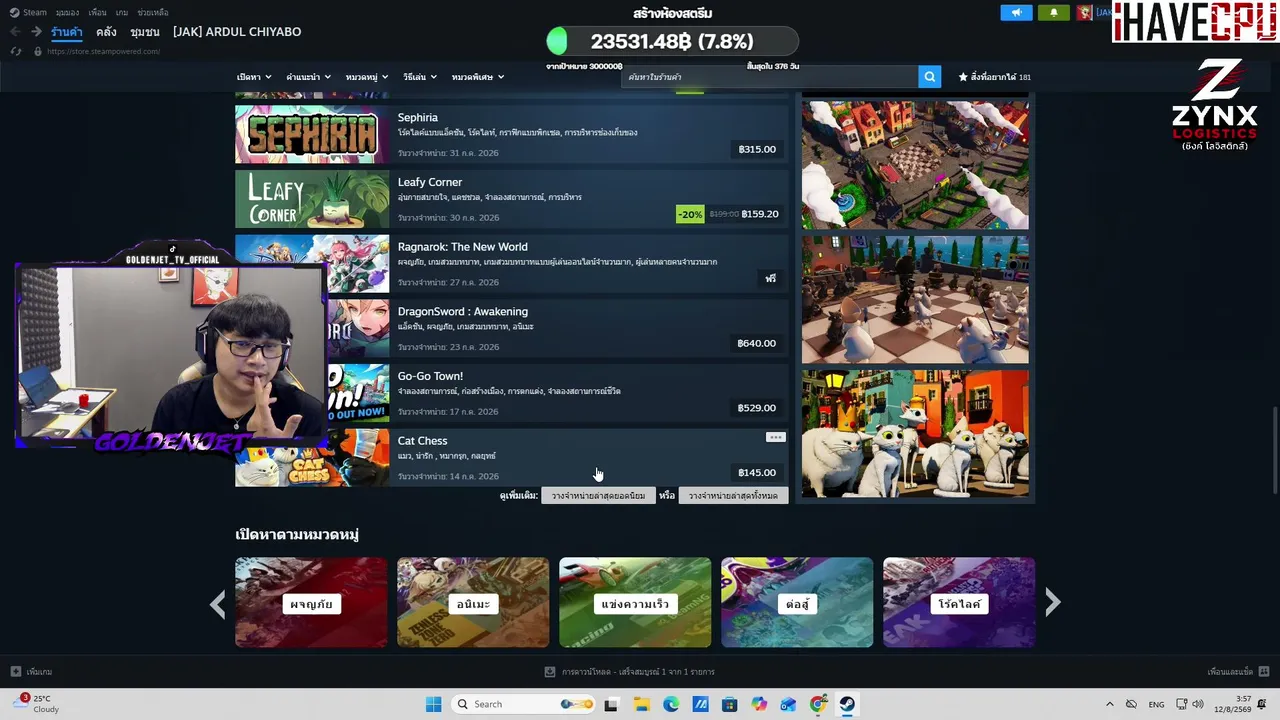Open the ผจญภัย category card
Viewport: 1280px width, 720px height.
[311, 602]
